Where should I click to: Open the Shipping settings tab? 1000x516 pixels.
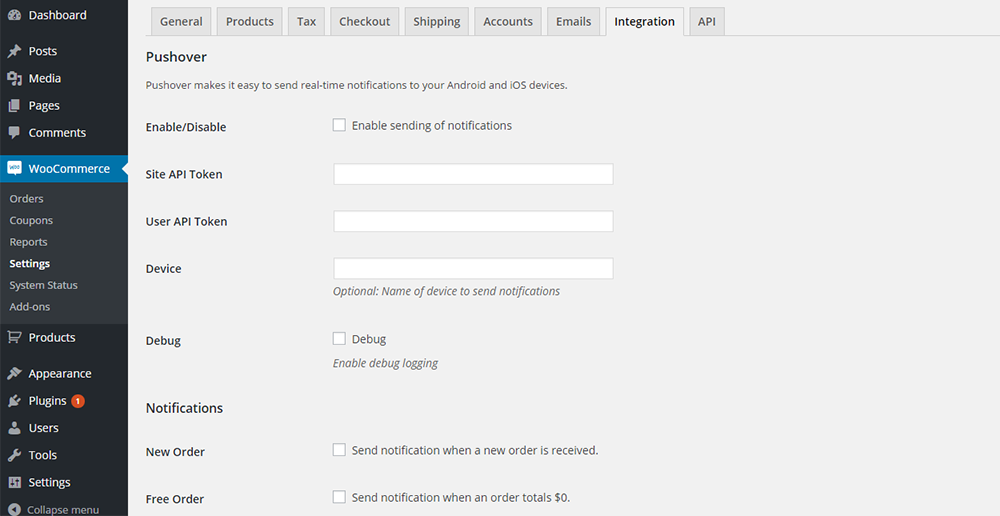[x=436, y=22]
